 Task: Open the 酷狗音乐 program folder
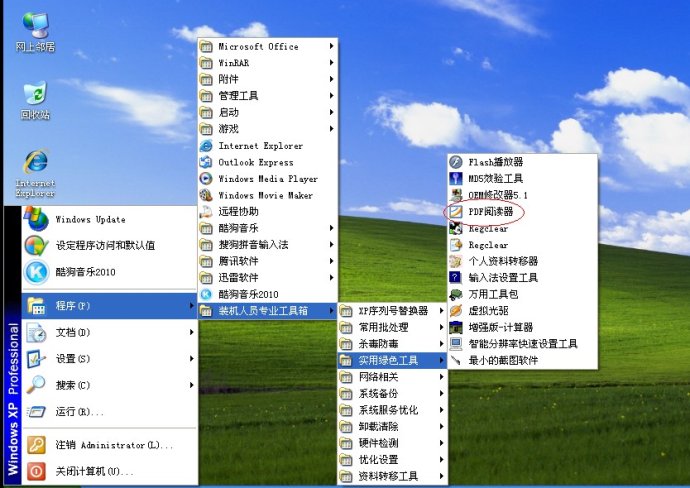point(268,228)
